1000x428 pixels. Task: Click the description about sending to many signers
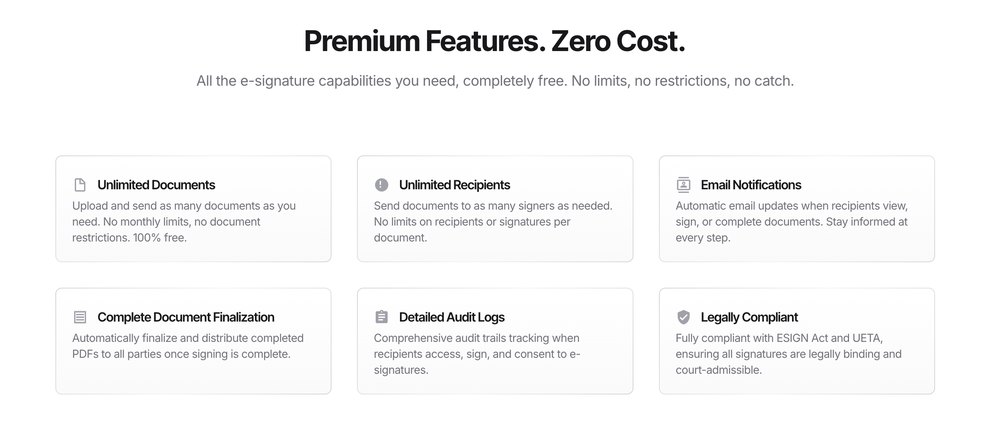tap(493, 222)
